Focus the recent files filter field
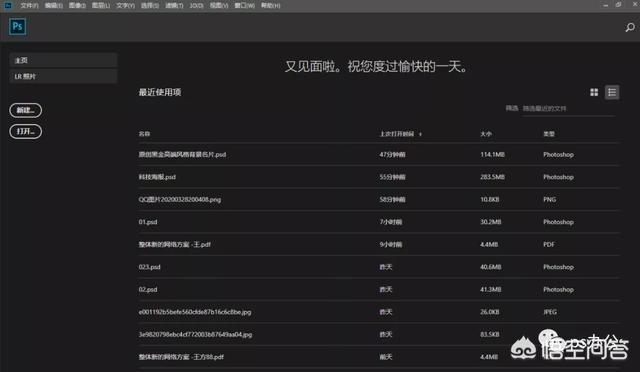Viewport: 640px width, 372px height. (x=568, y=109)
